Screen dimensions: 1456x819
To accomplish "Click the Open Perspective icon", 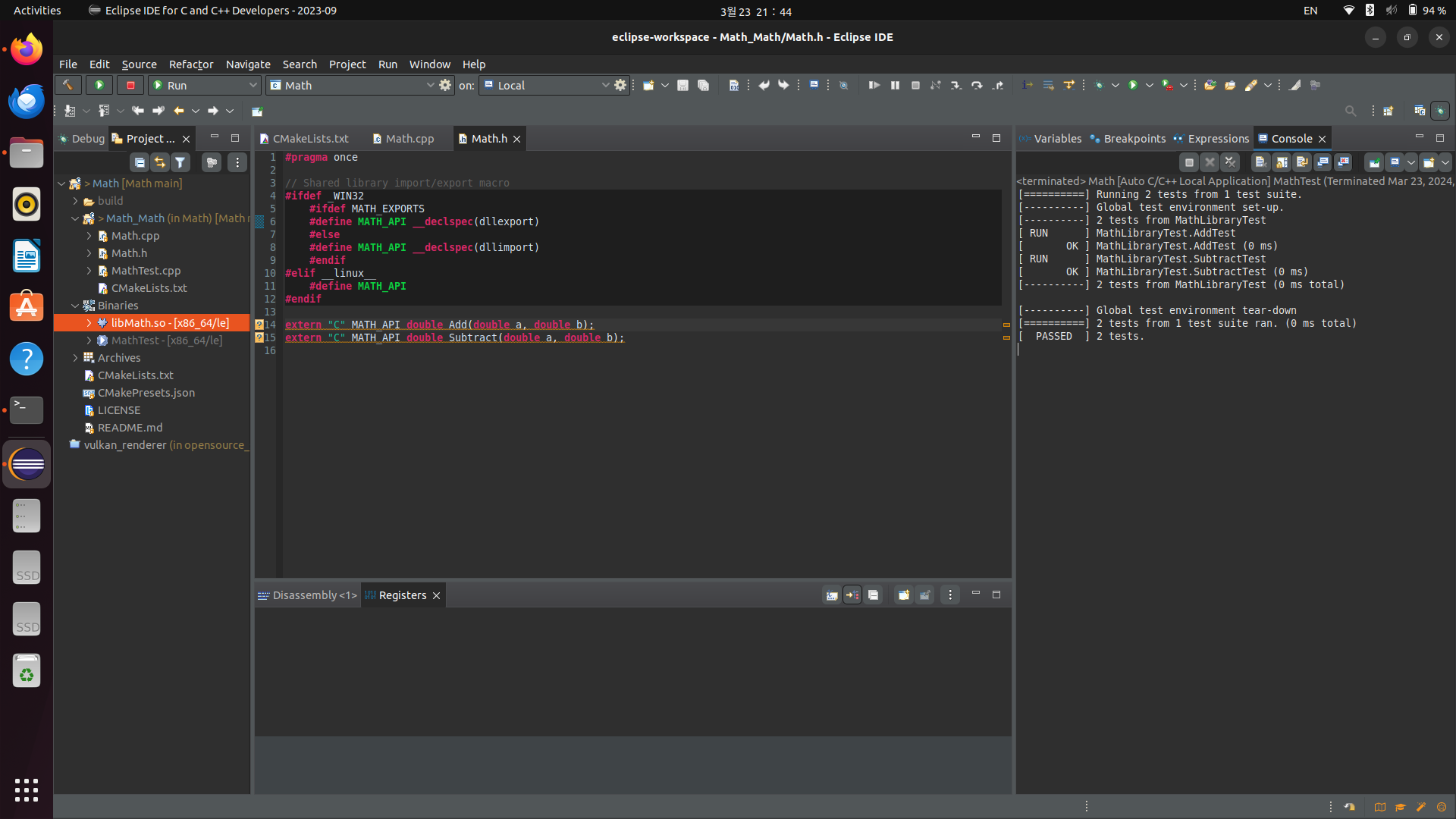I will tap(1388, 111).
